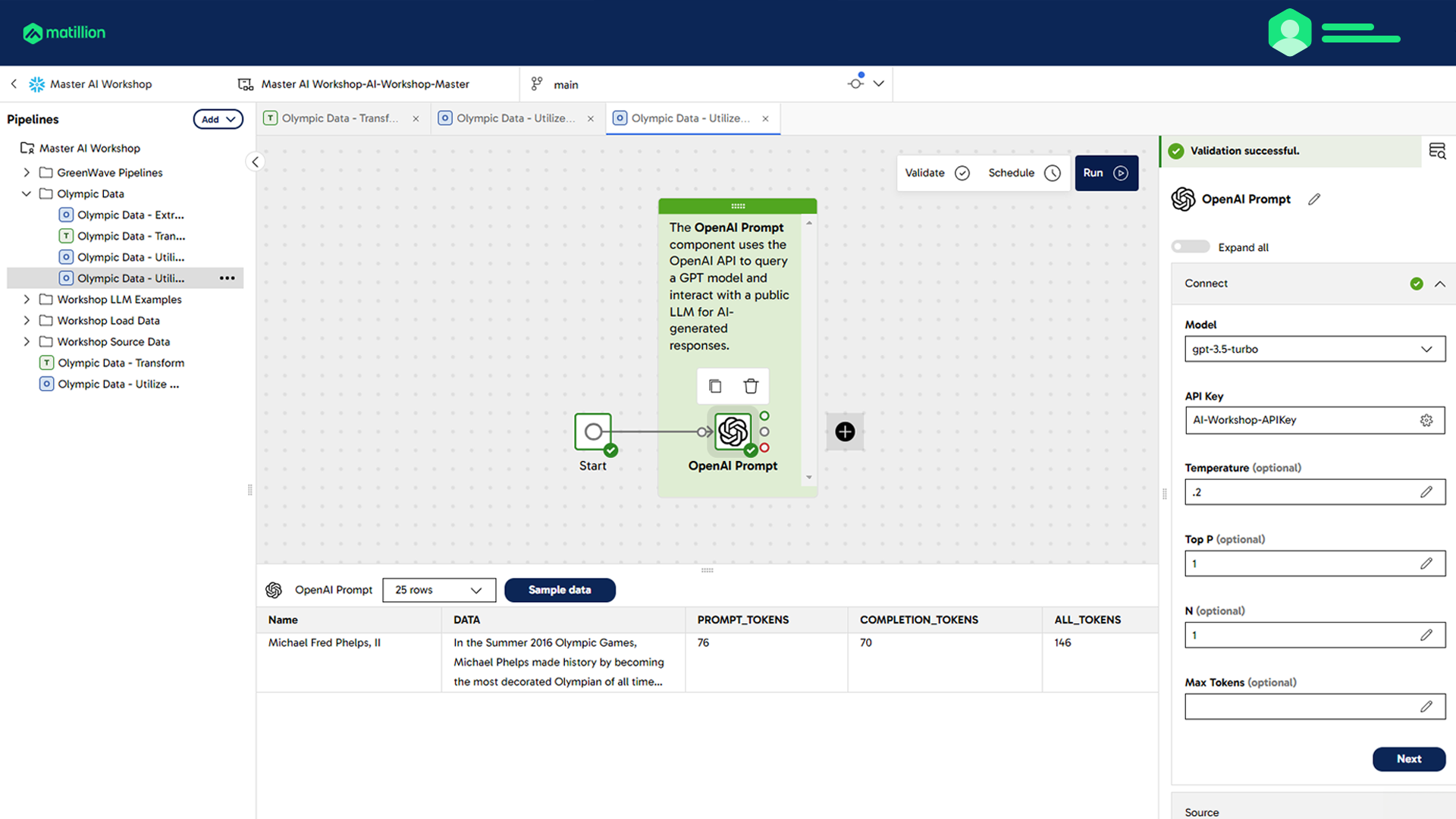Viewport: 1456px width, 819px height.
Task: Open the 25 rows dropdown
Action: tap(438, 590)
